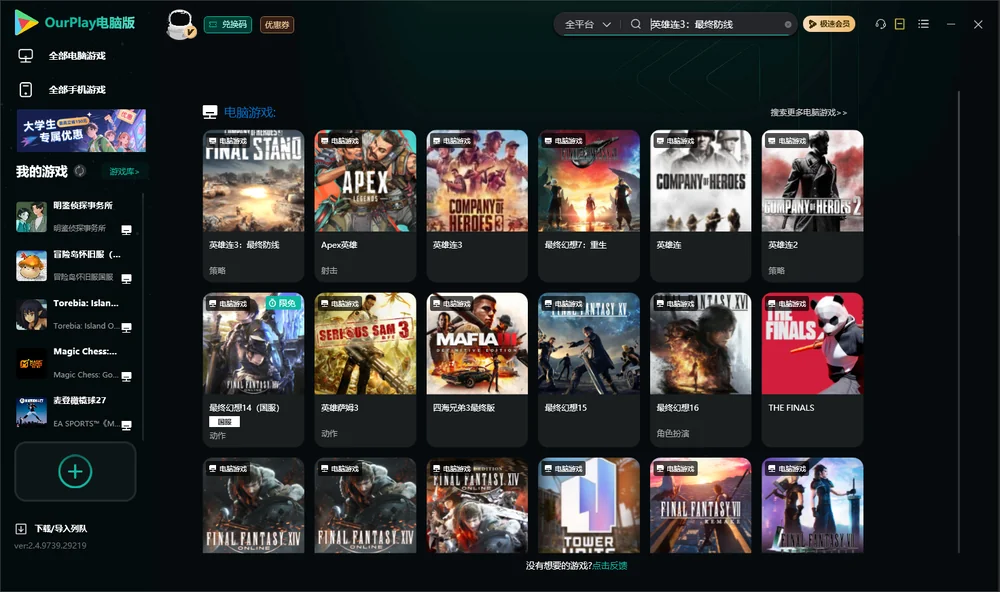Add a new game with plus button

pyautogui.click(x=75, y=471)
